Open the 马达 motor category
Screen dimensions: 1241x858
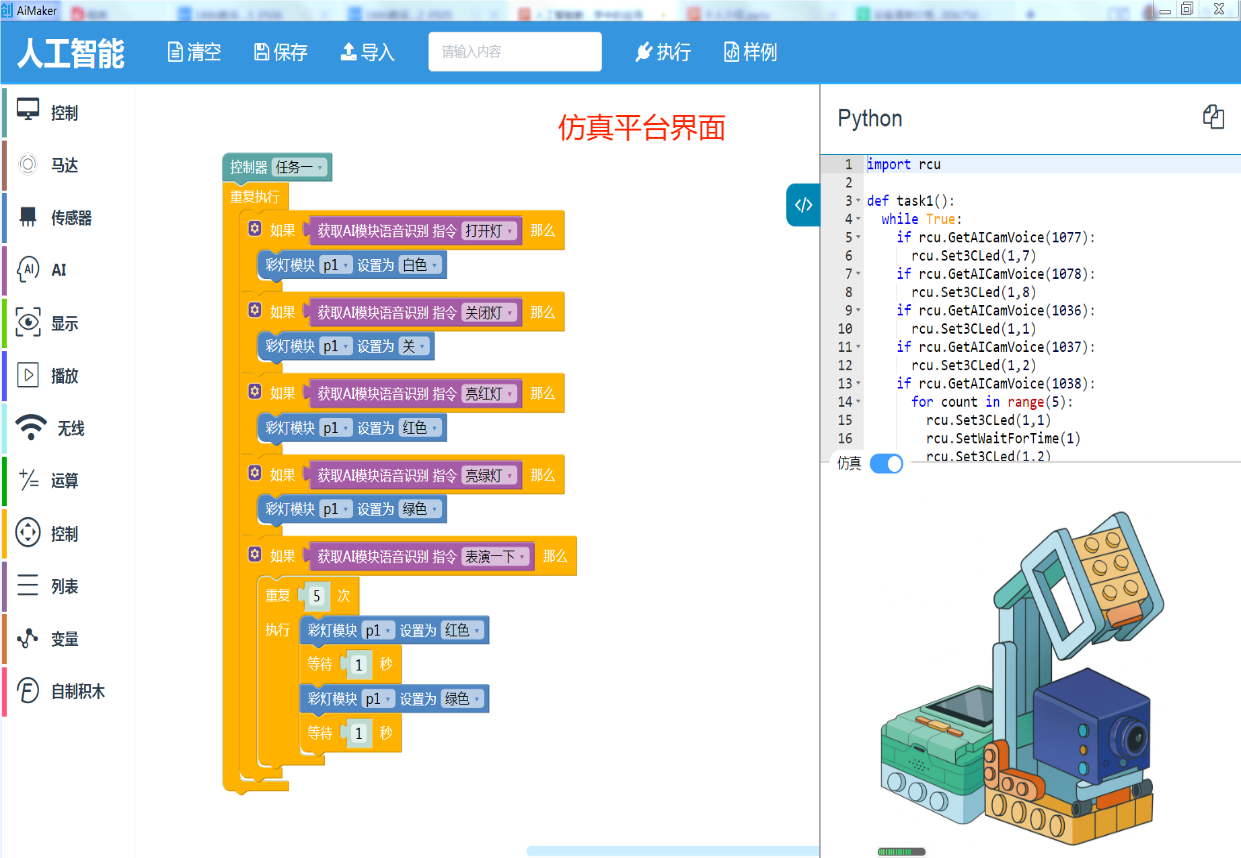[x=64, y=165]
